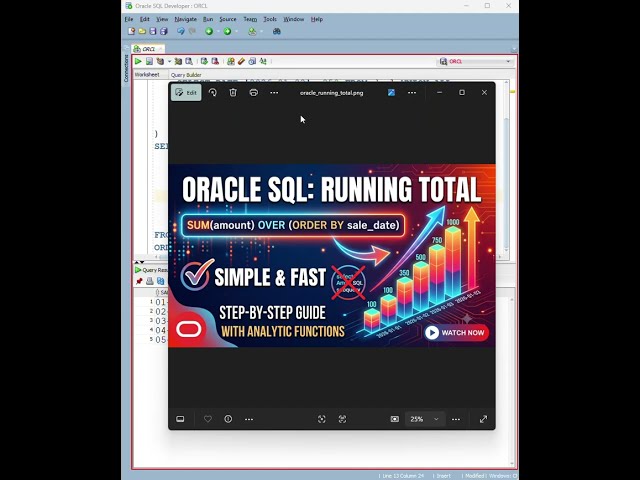Open the Source menu
640x480 pixels.
coord(228,19)
